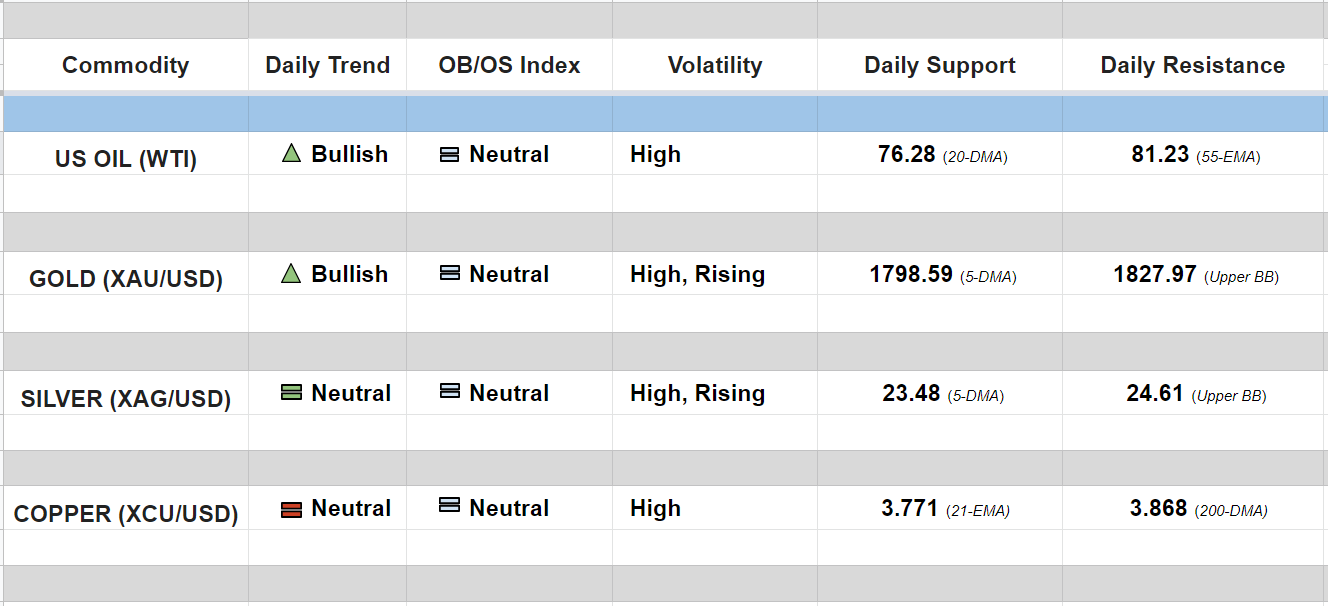This screenshot has width=1328, height=606.
Task: Select the Volatility header cell
Action: coord(714,66)
